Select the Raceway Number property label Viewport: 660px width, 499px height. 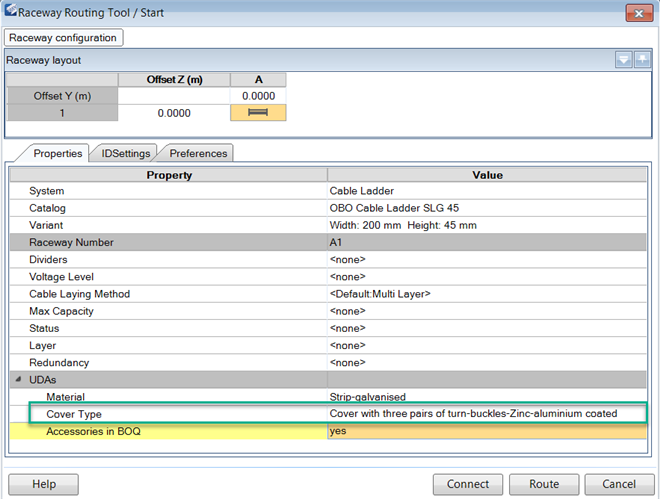tap(71, 242)
